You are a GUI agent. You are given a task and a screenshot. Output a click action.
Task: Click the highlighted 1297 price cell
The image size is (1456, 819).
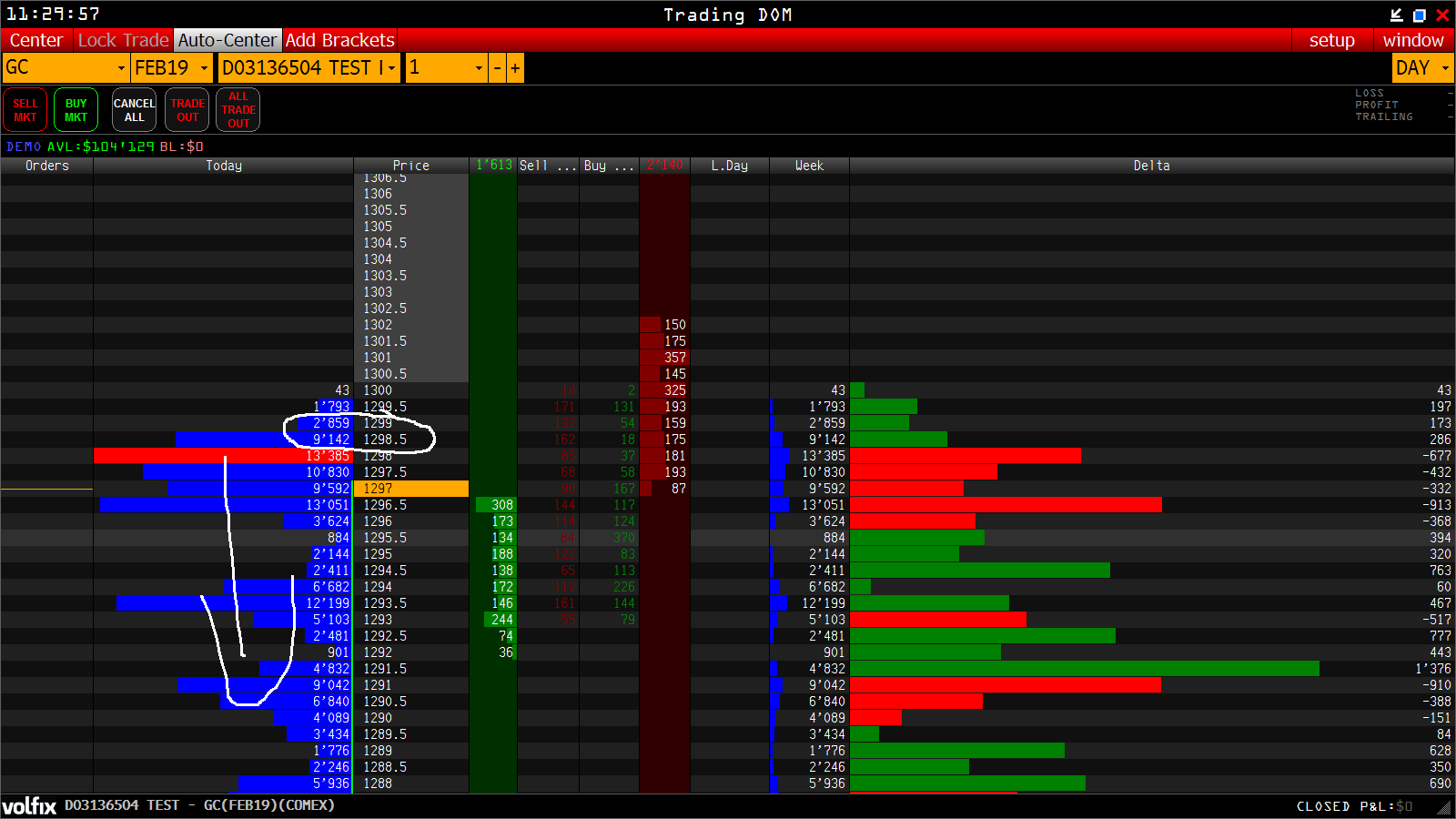pos(411,489)
